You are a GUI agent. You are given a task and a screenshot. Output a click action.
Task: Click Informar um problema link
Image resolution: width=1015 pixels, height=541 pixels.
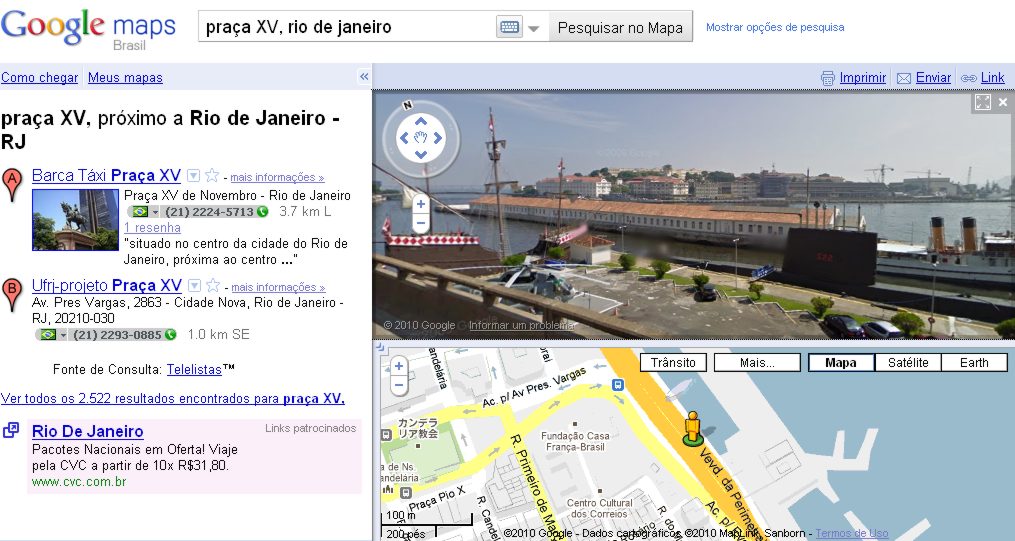click(x=522, y=326)
